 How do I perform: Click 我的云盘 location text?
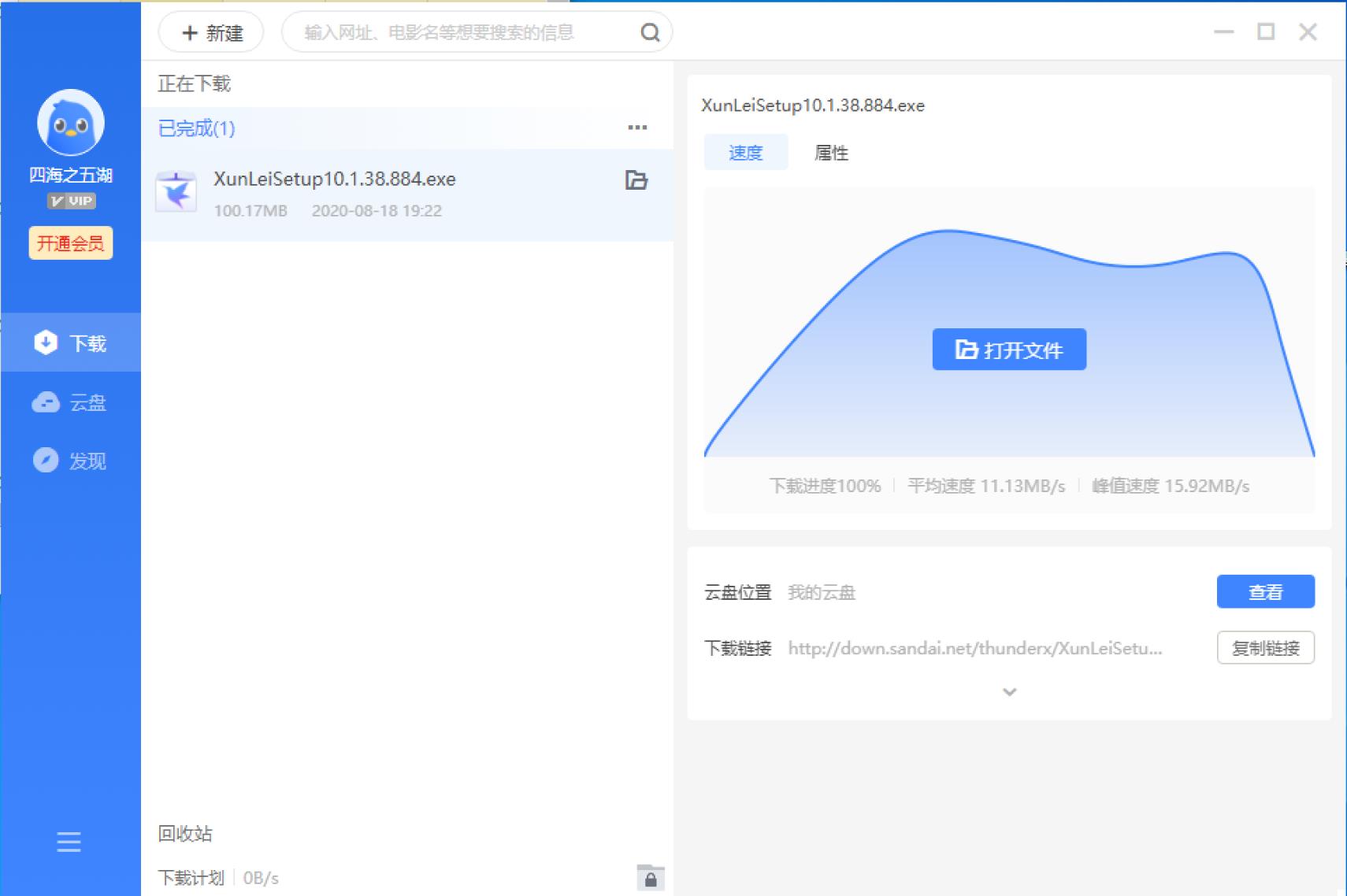pyautogui.click(x=822, y=592)
